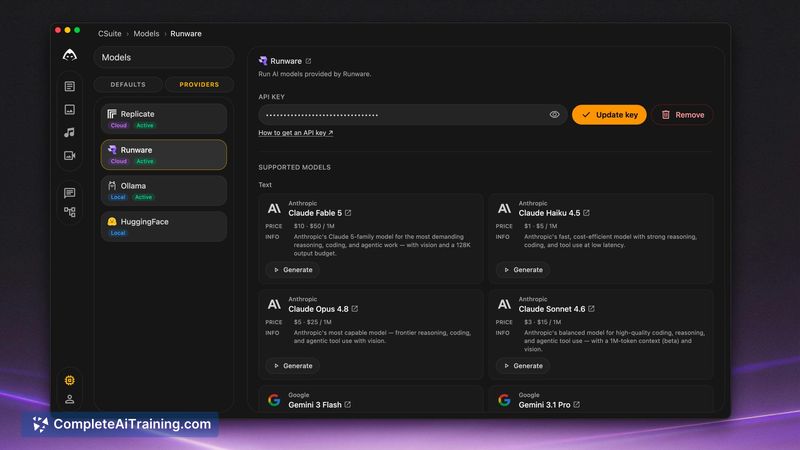
Task: Click the Cloud badge on Replicate
Action: tap(118, 126)
